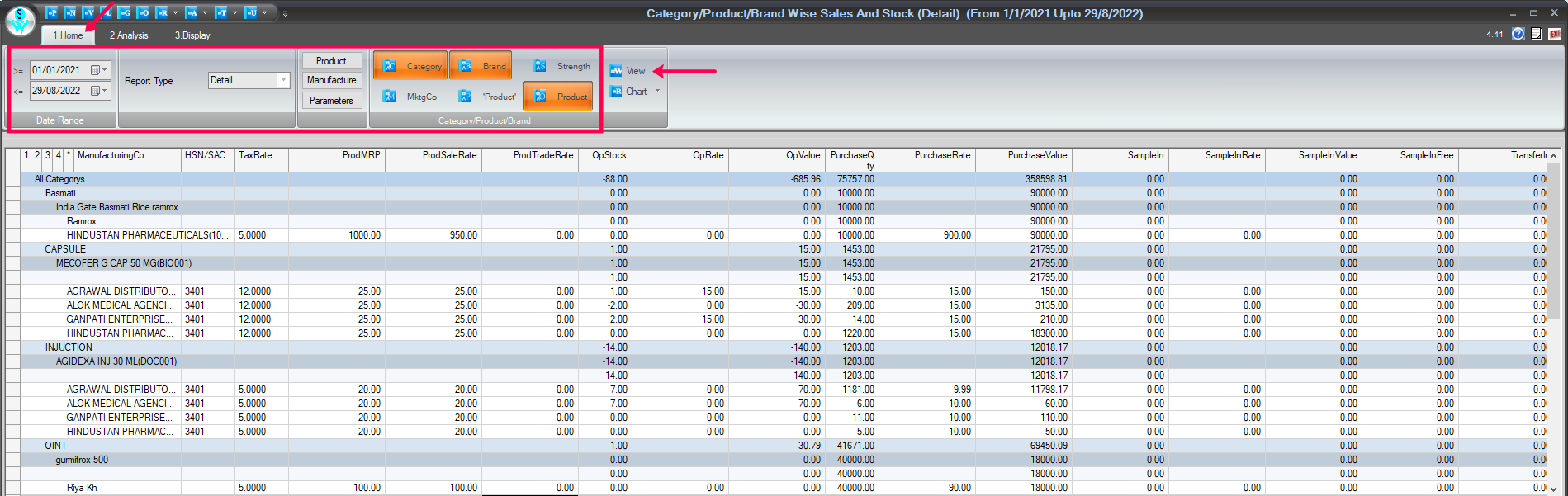Click the P quick access icon
Image resolution: width=1568 pixels, height=496 pixels.
point(52,12)
